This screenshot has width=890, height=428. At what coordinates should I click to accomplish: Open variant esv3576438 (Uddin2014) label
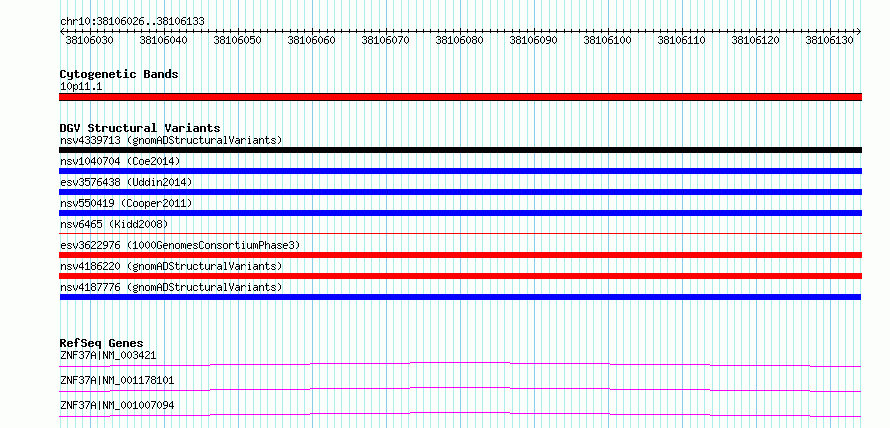[x=126, y=182]
